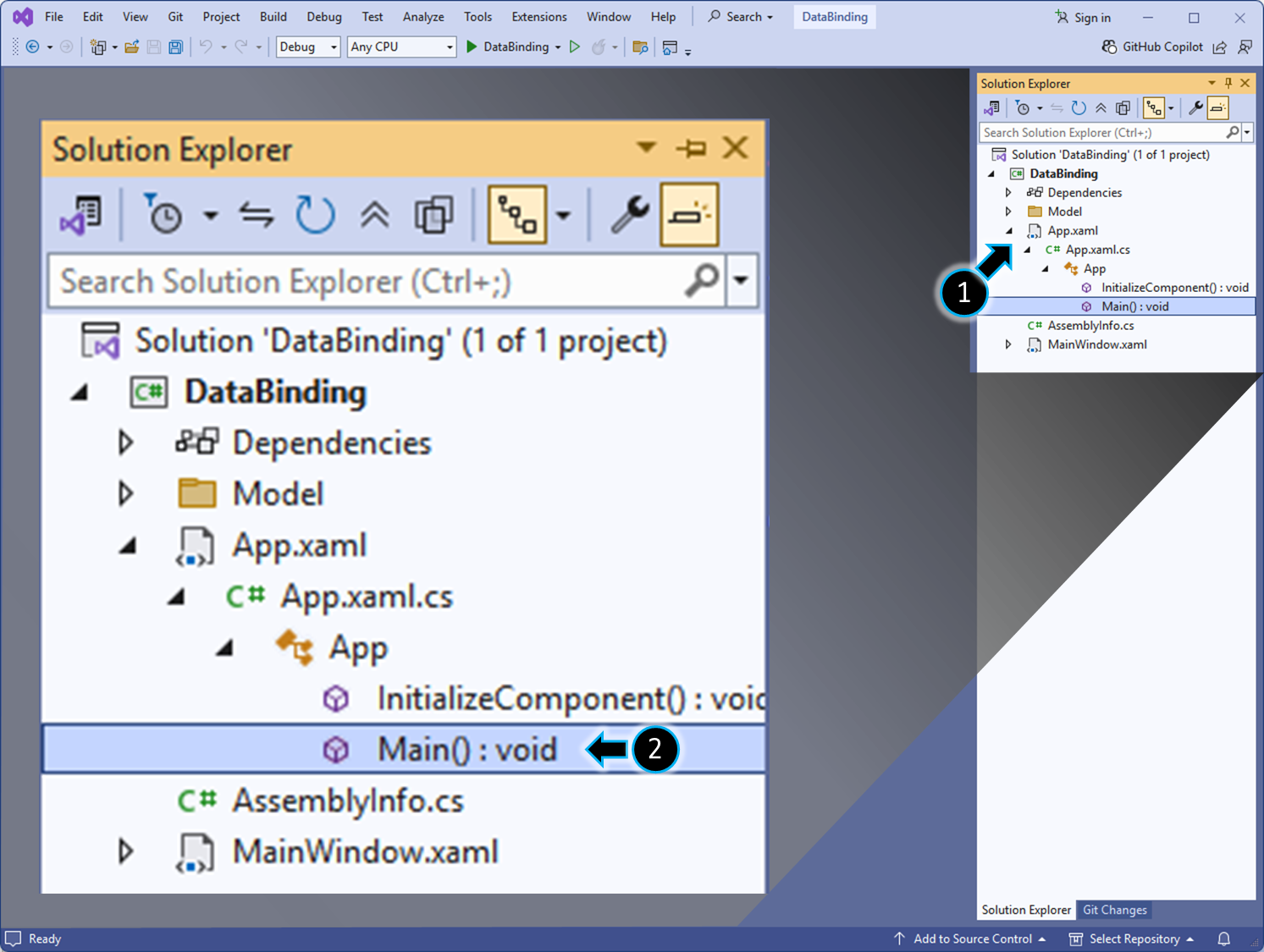The height and width of the screenshot is (952, 1264).
Task: Open the window position dropdown arrow on docked Solution Explorer title
Action: click(1212, 83)
